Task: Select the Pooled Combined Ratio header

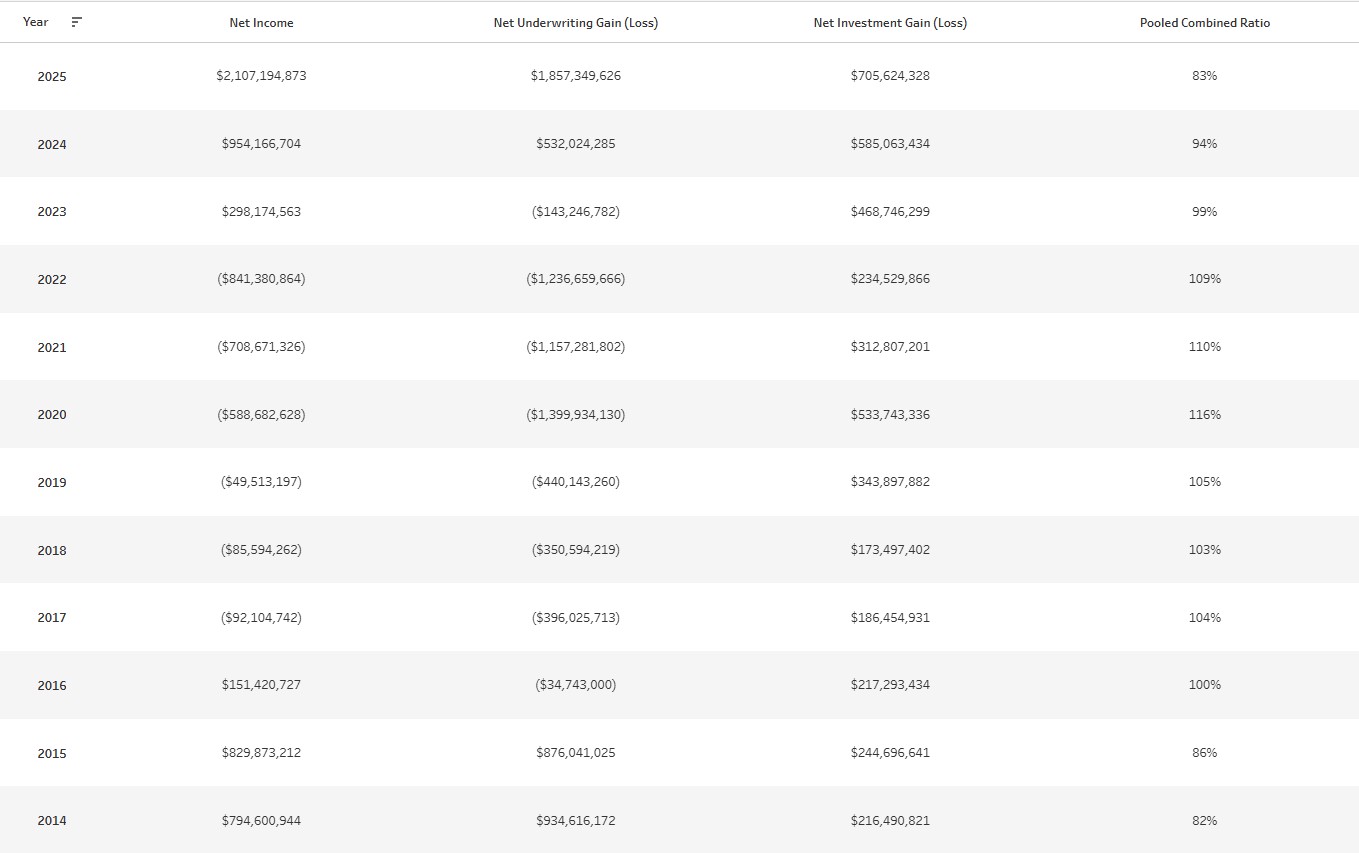Action: [1205, 23]
